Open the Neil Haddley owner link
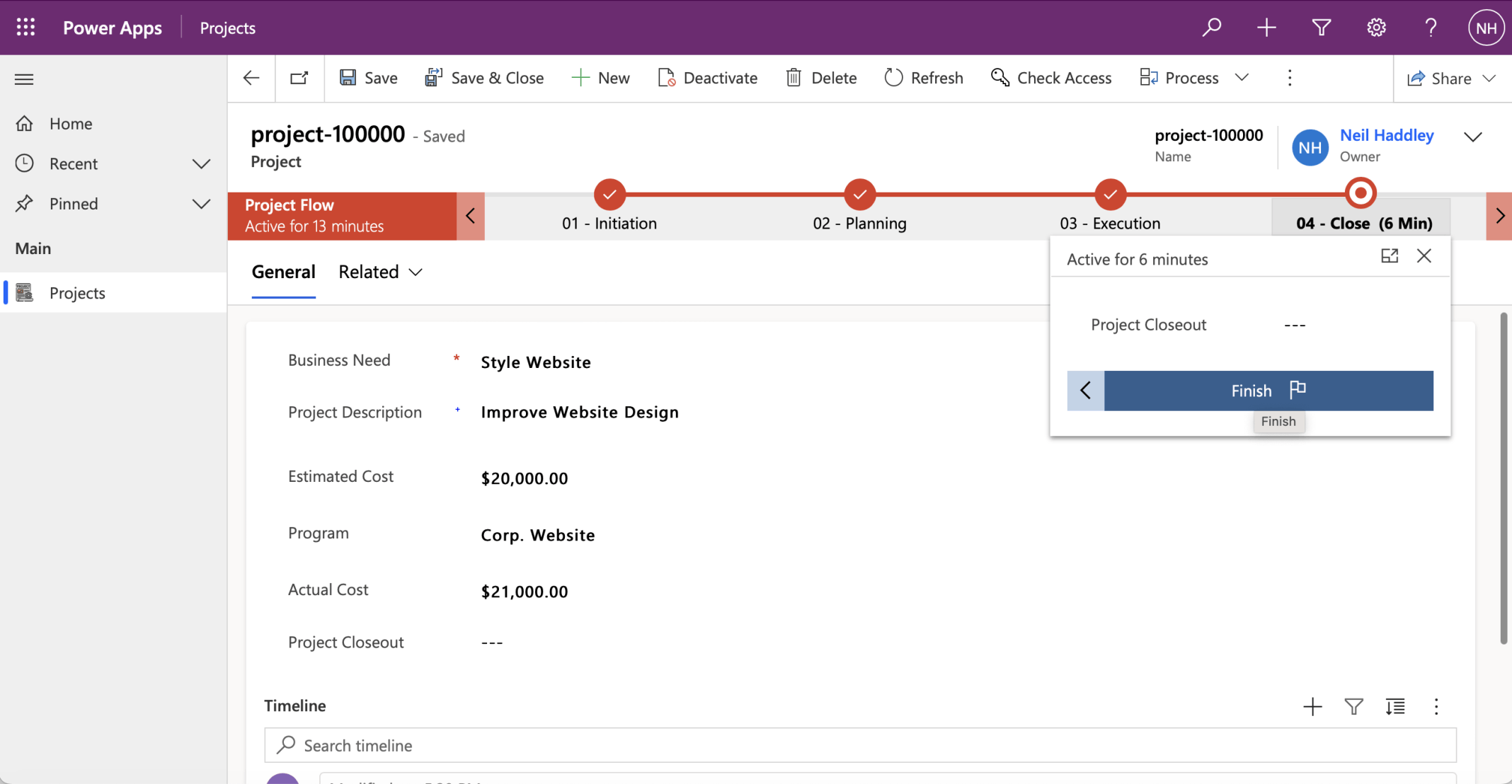 [1386, 135]
